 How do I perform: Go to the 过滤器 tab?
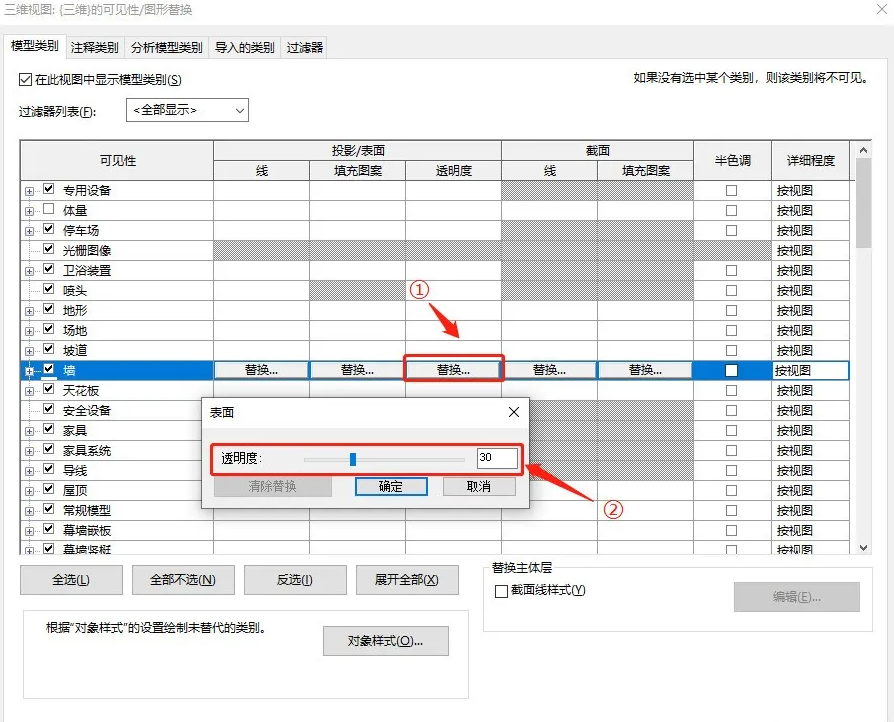tap(304, 47)
